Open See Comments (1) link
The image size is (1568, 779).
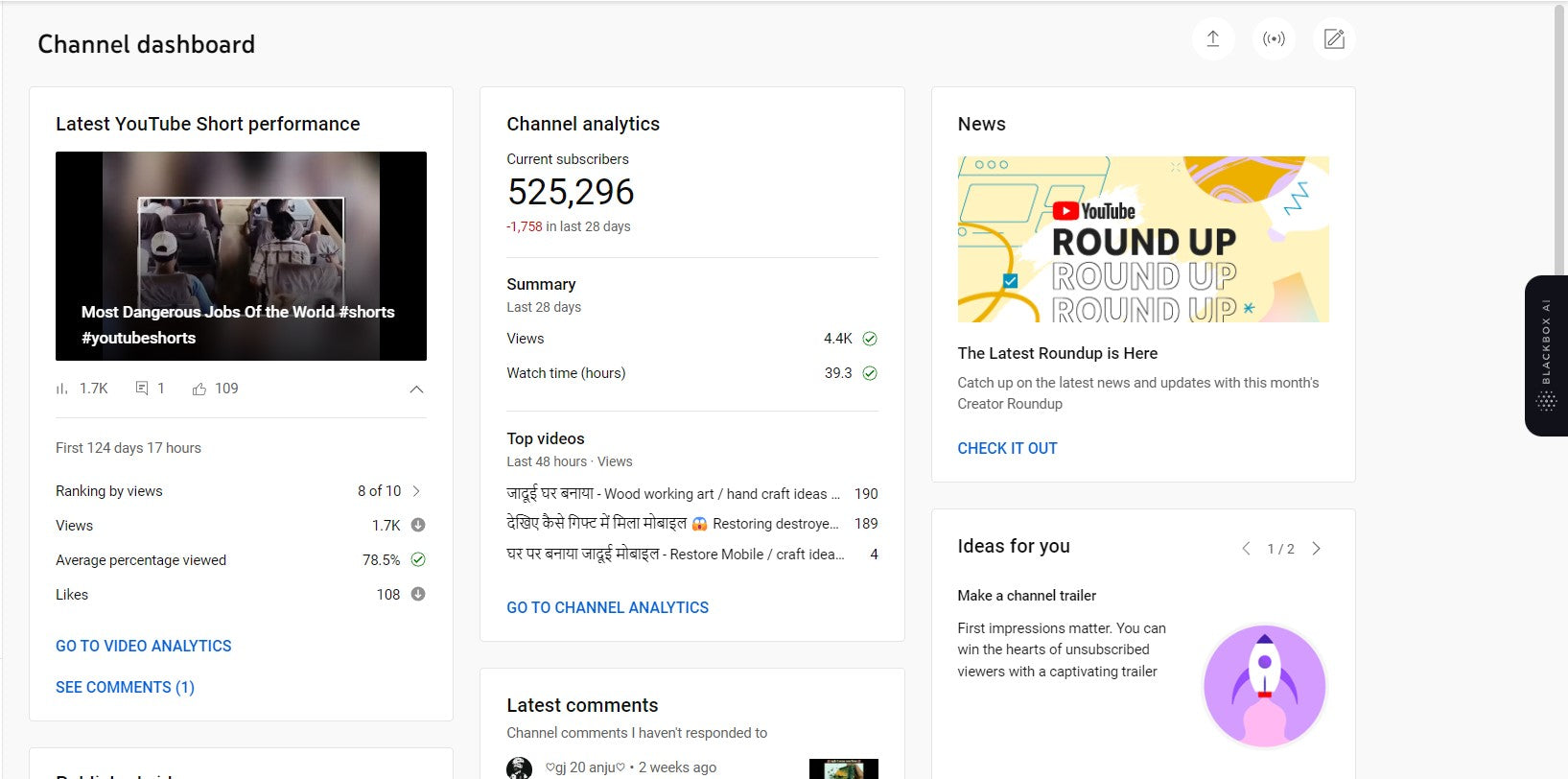[125, 688]
